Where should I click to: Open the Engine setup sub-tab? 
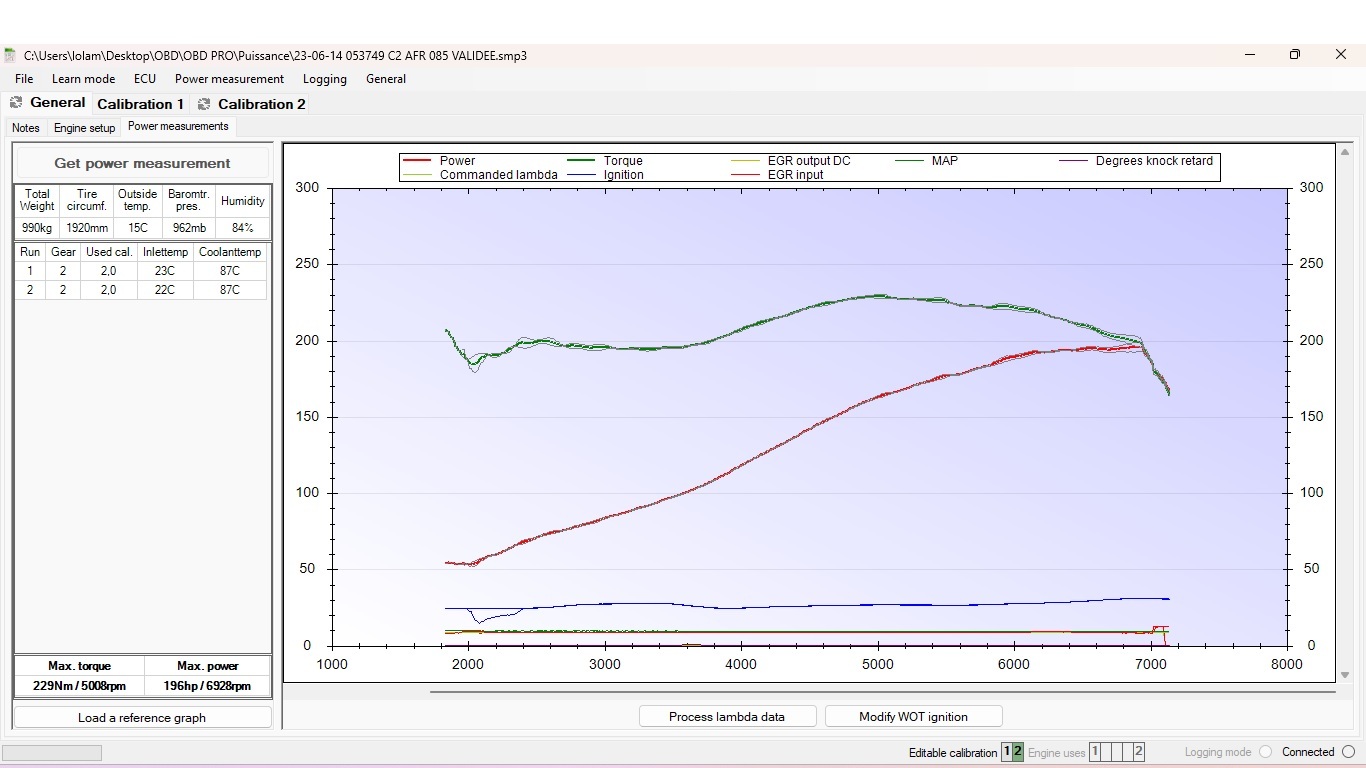(84, 128)
